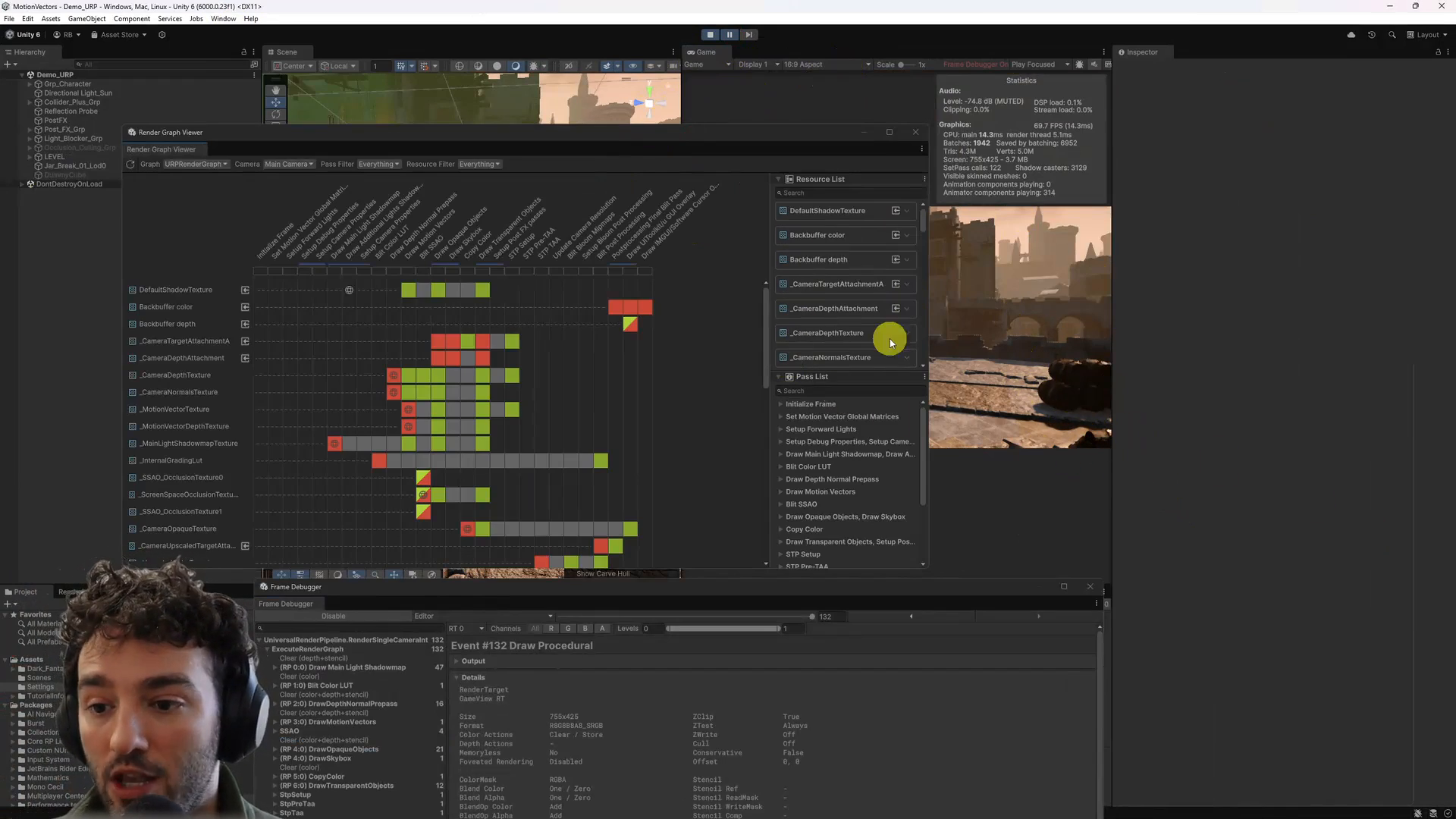Expand the Draw Motion Vectors pass
Viewport: 1456px width, 819px height.
pos(781,491)
